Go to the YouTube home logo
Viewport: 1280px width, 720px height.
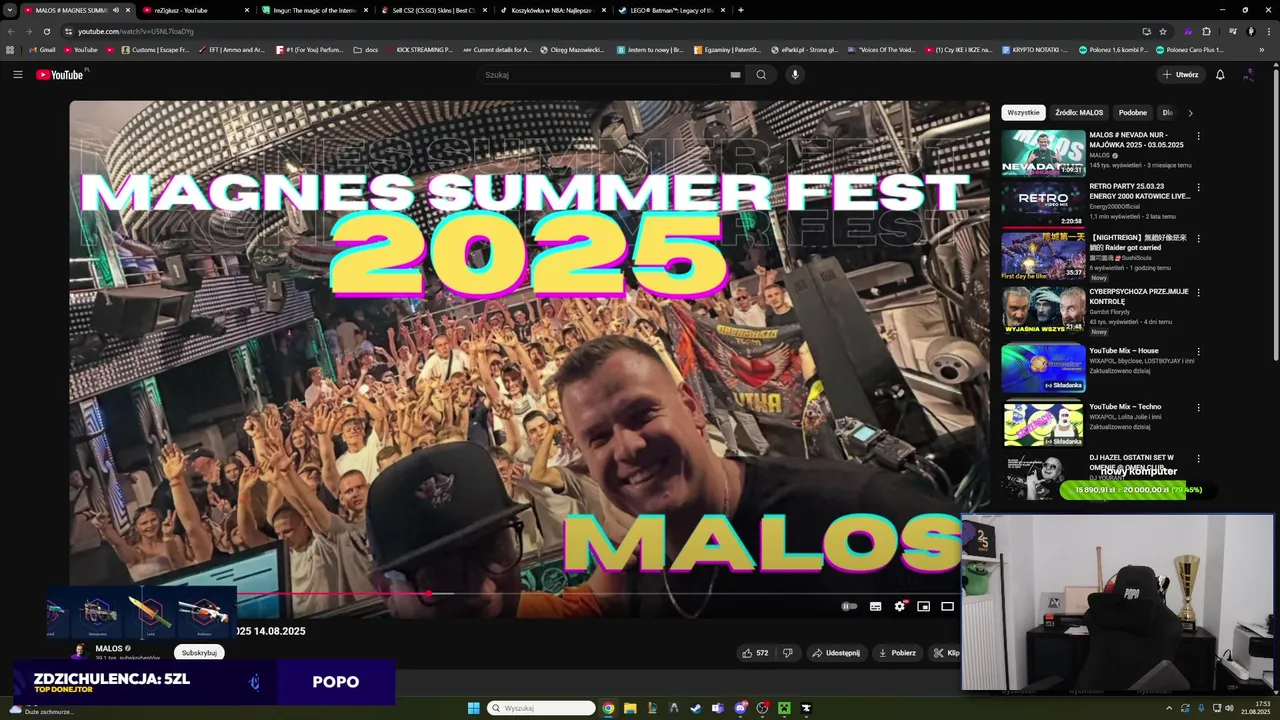click(x=62, y=74)
